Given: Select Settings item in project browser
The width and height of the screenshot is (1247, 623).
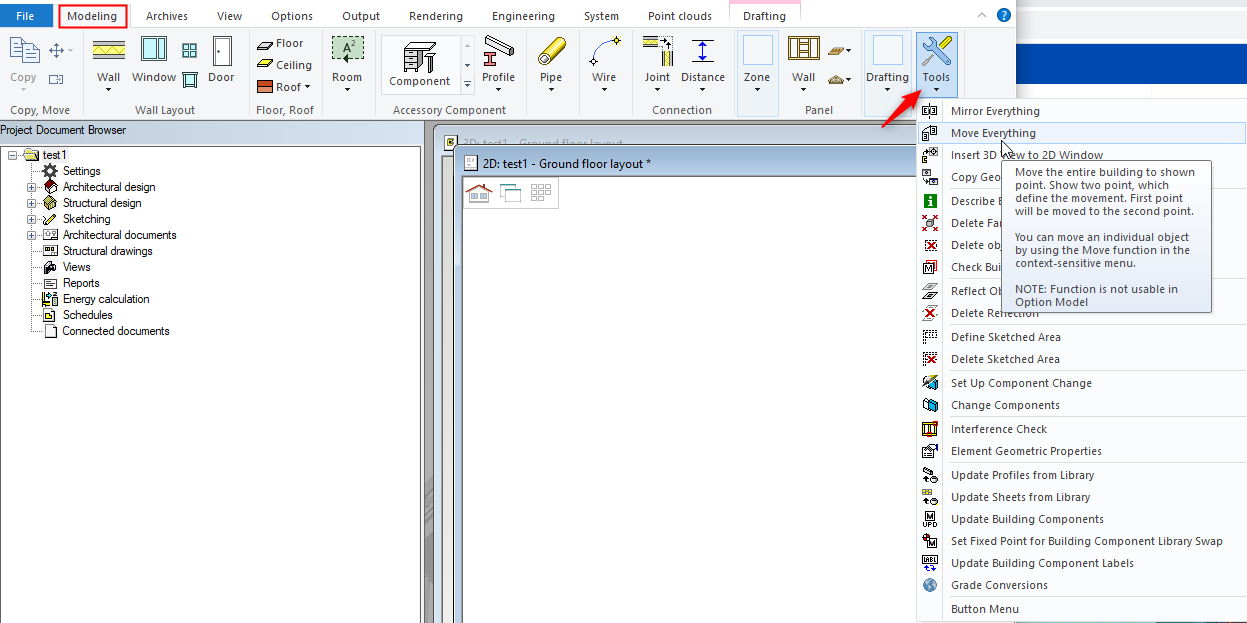Looking at the screenshot, I should pyautogui.click(x=81, y=171).
